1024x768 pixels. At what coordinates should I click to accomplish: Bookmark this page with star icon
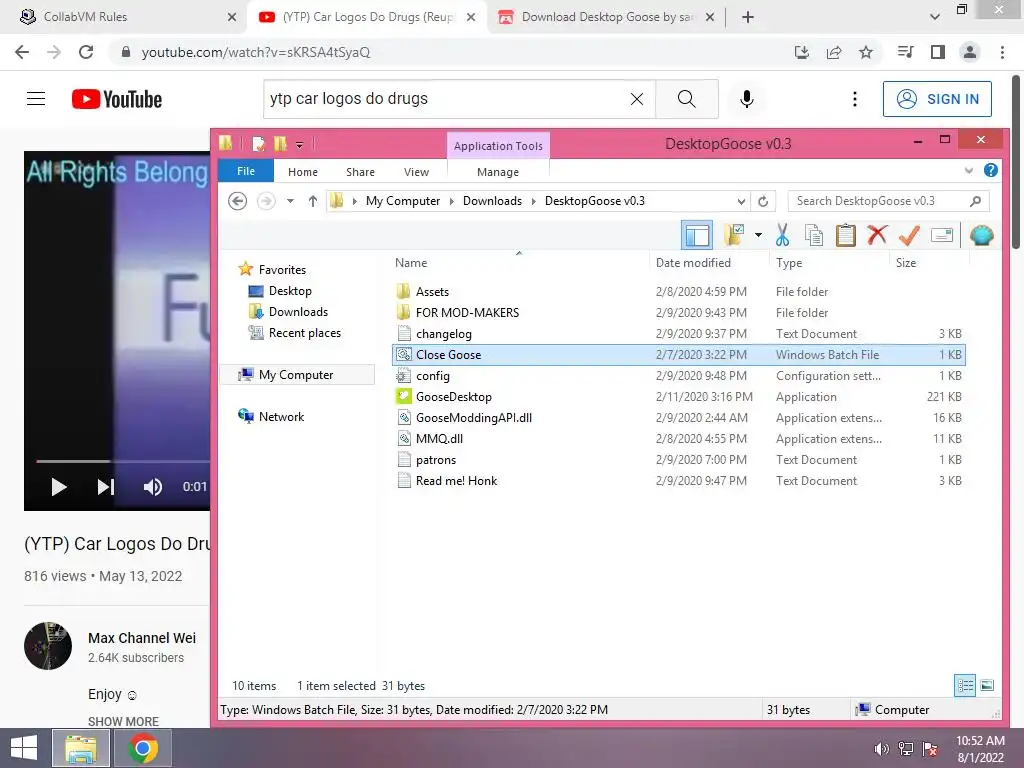865,52
